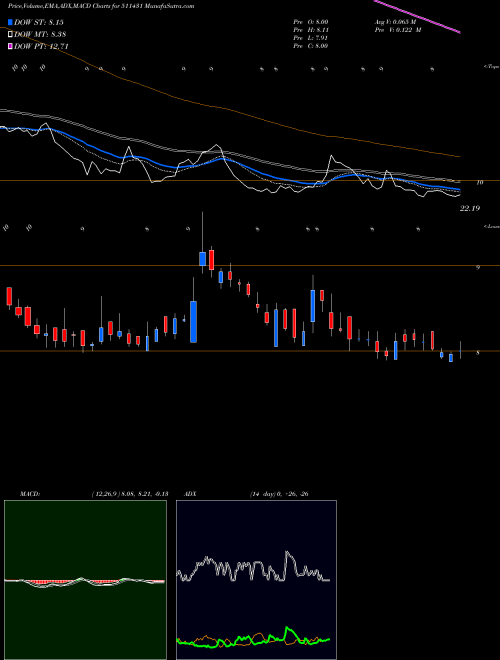
Task: Click the 'Avg V: 0.065 M' value
Action: (396, 21)
